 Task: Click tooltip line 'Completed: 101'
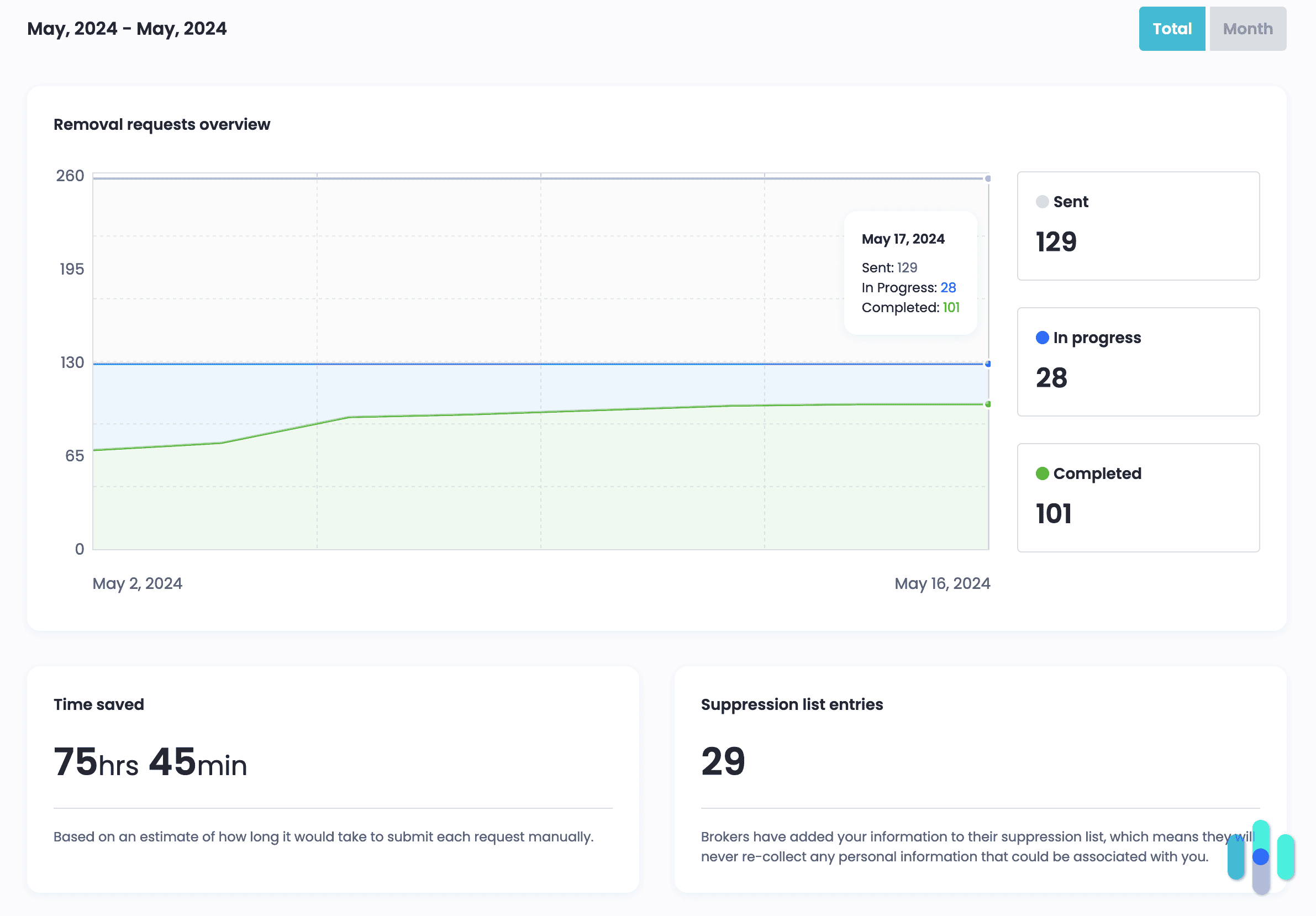[x=910, y=308]
